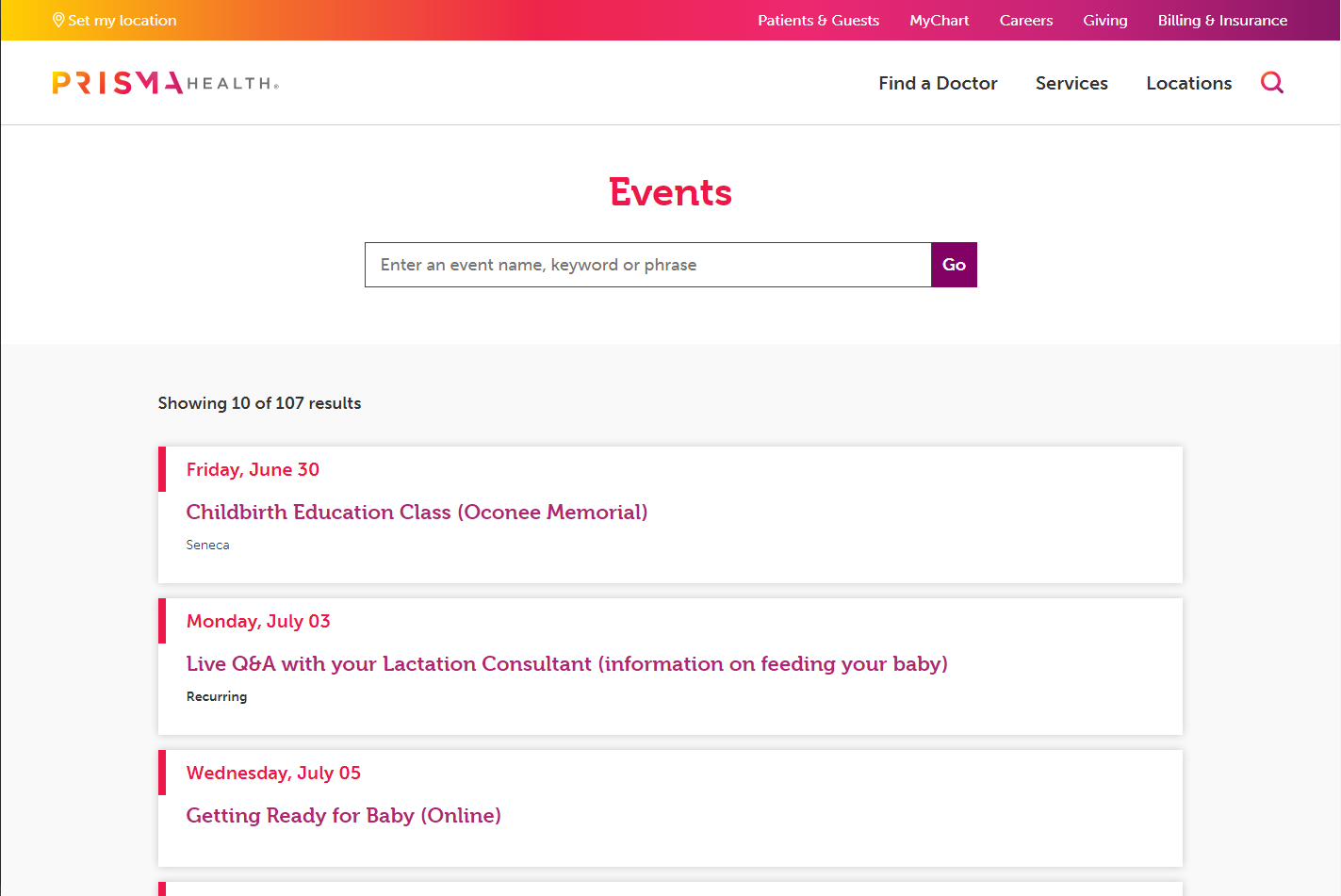Click the Wednesday, July 05 date text

tap(273, 773)
